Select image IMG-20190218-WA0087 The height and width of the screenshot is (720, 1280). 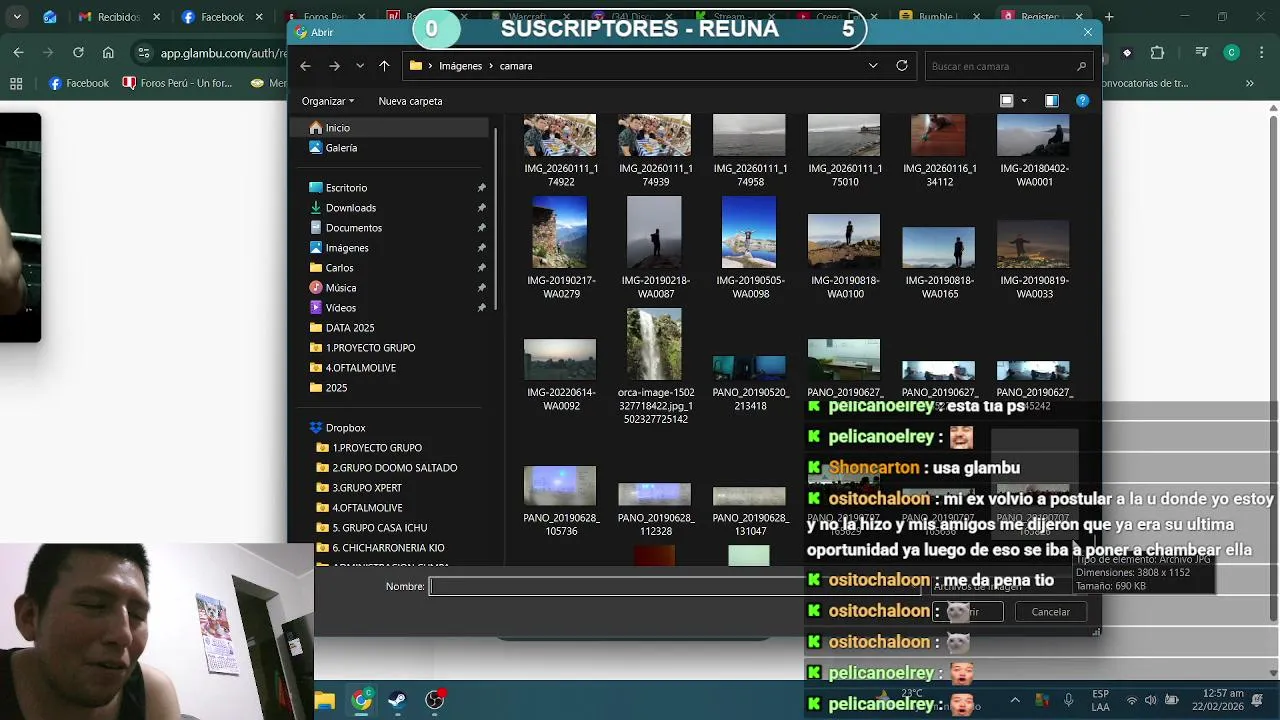tap(655, 248)
